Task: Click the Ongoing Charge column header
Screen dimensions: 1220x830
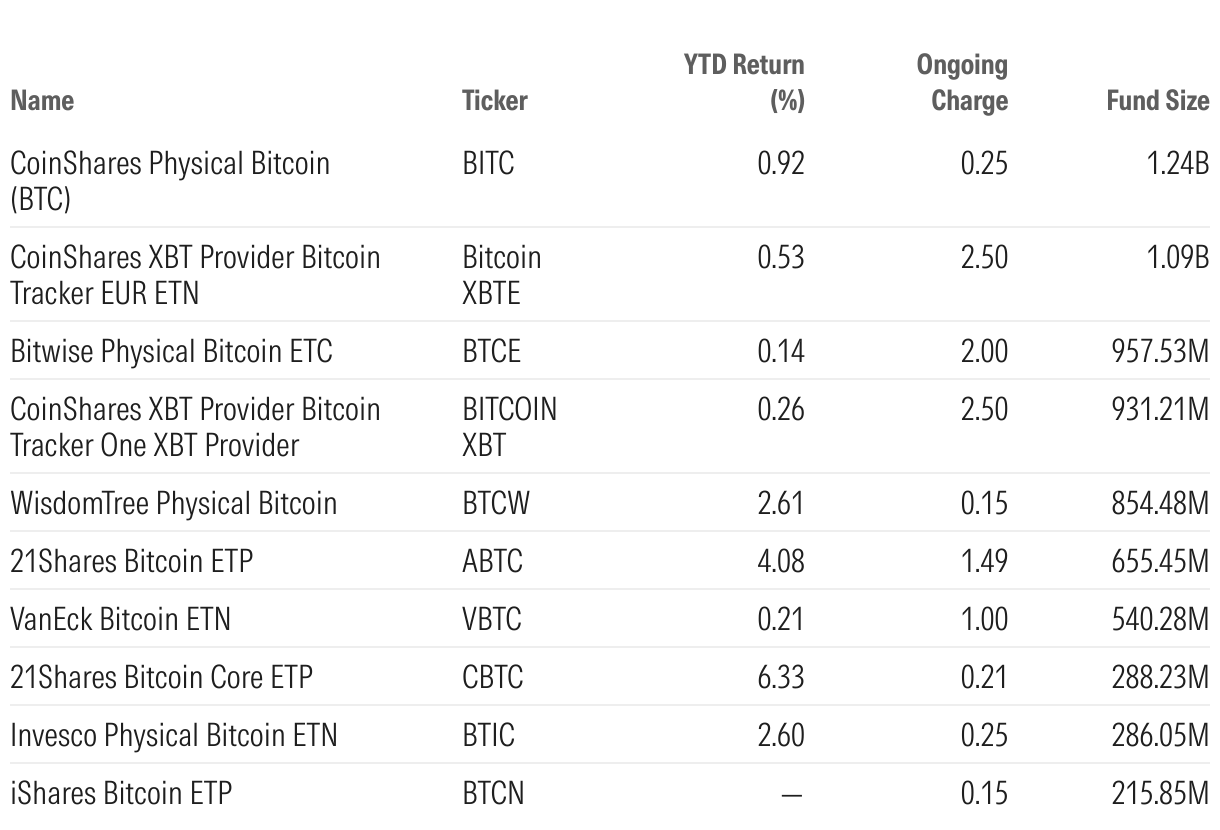Action: coord(962,83)
